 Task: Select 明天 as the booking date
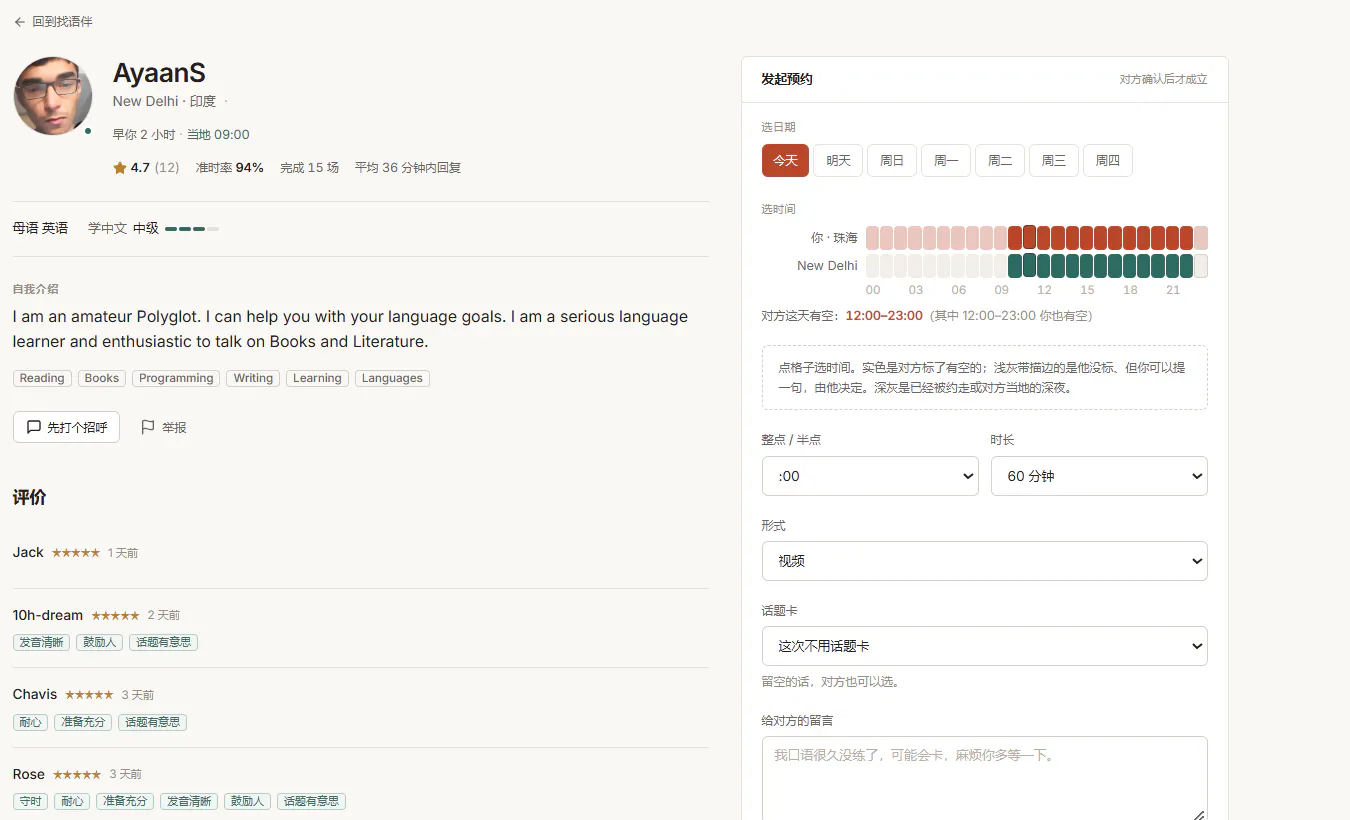click(839, 161)
